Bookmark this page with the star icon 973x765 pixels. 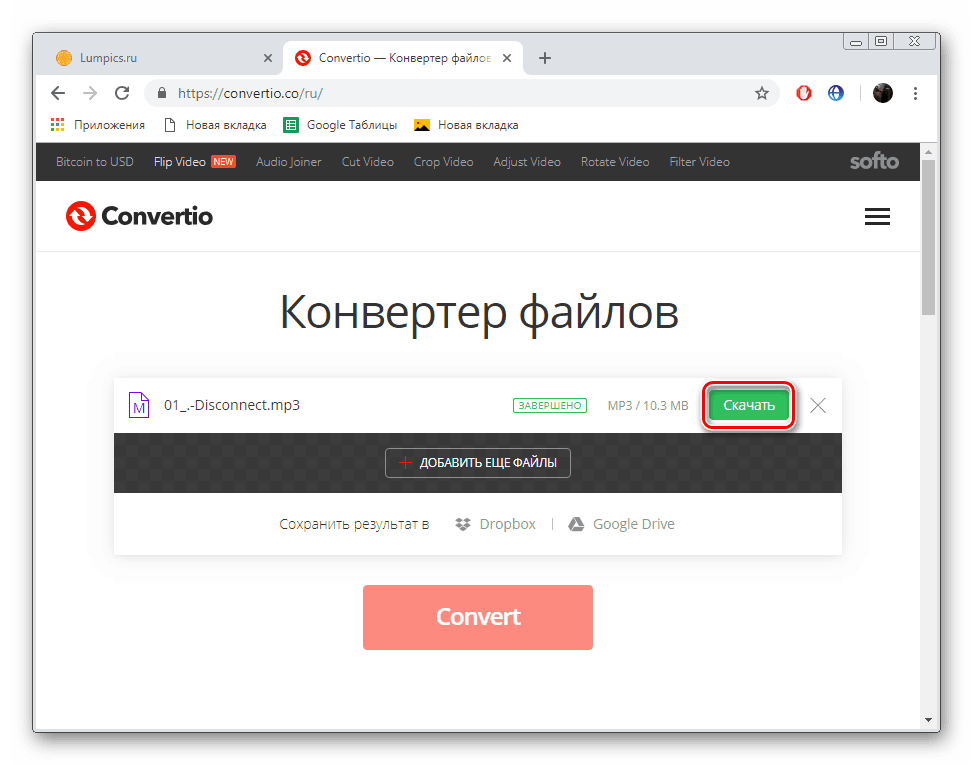(x=761, y=94)
